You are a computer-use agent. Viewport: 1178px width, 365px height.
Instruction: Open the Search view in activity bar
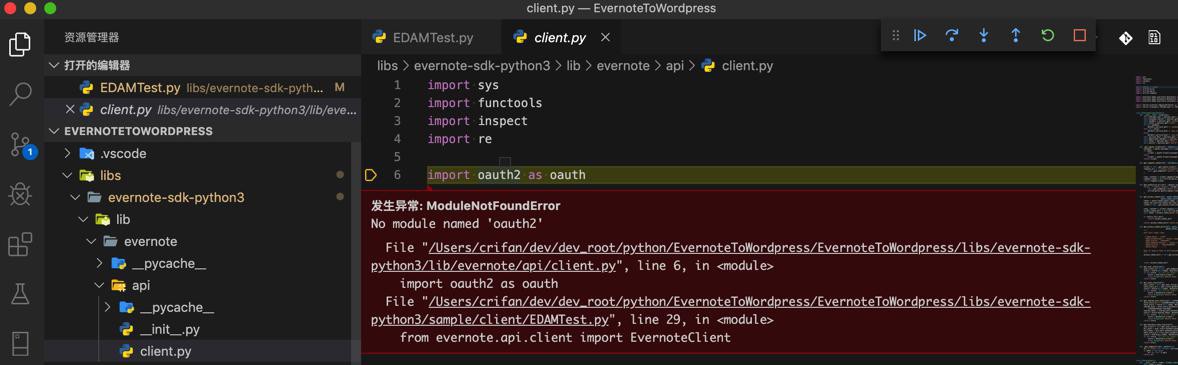(20, 94)
